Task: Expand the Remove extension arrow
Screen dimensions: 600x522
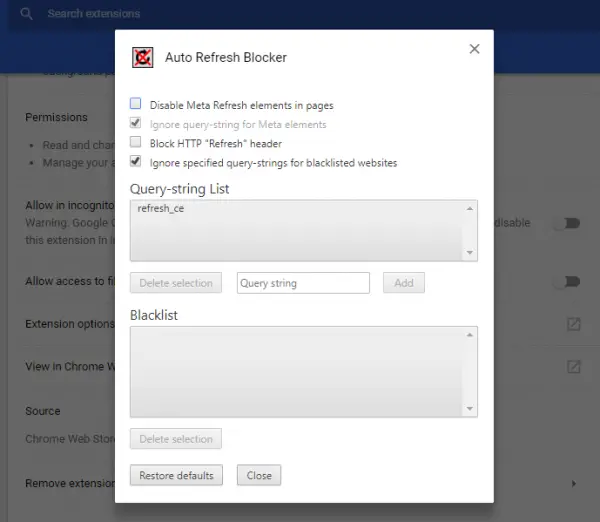Action: tap(574, 483)
